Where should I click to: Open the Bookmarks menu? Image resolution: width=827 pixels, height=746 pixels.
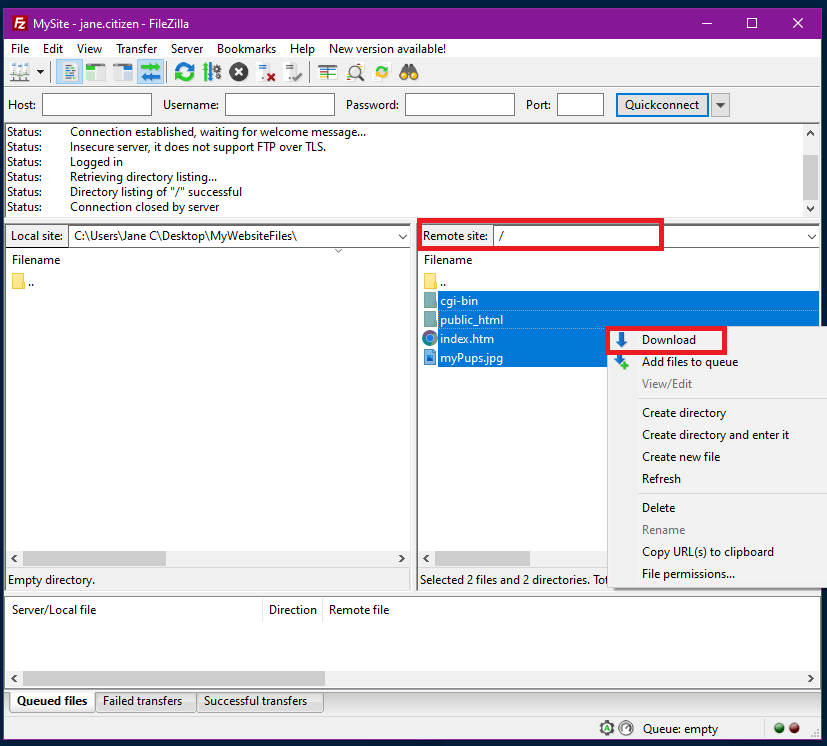coord(246,48)
